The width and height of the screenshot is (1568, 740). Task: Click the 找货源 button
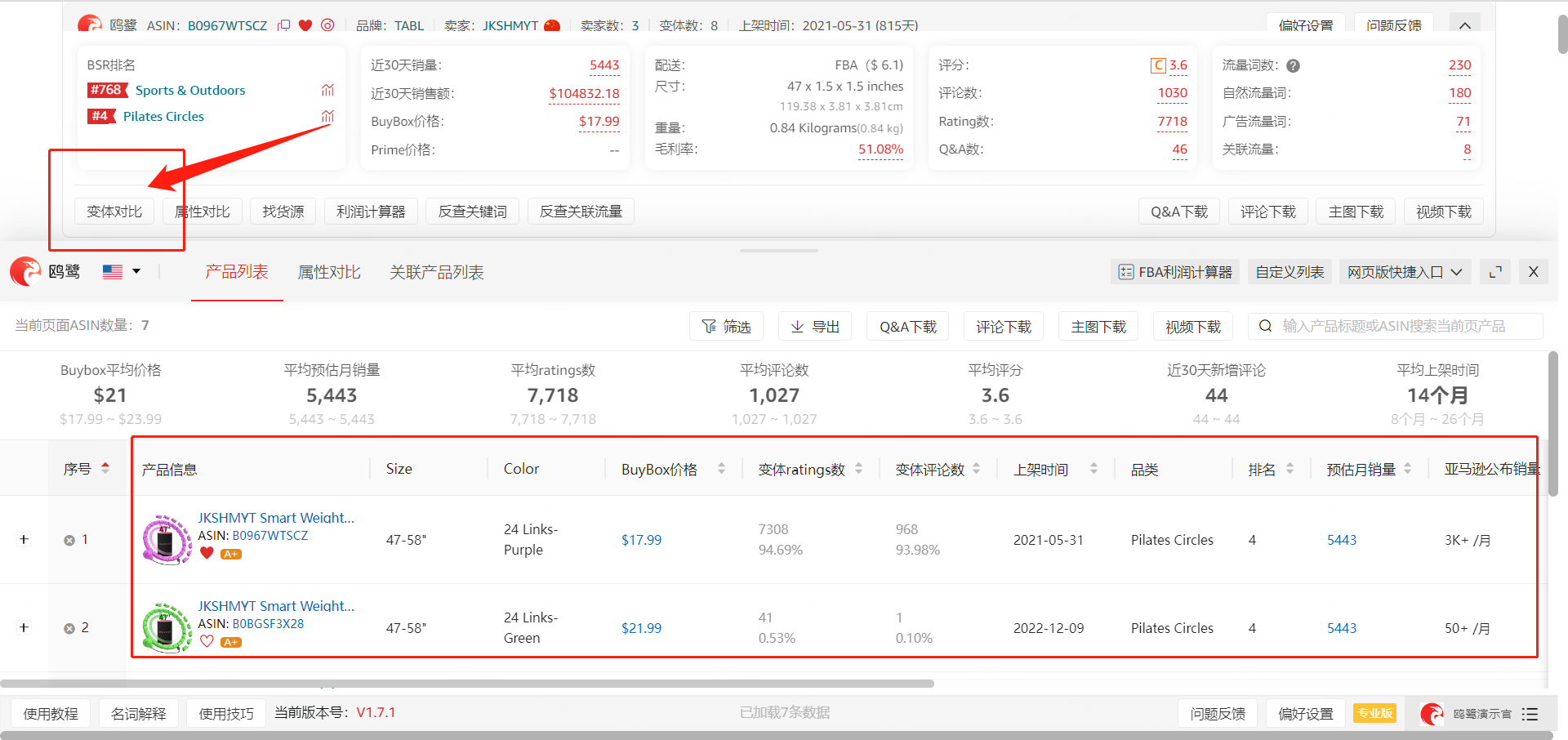tap(283, 212)
